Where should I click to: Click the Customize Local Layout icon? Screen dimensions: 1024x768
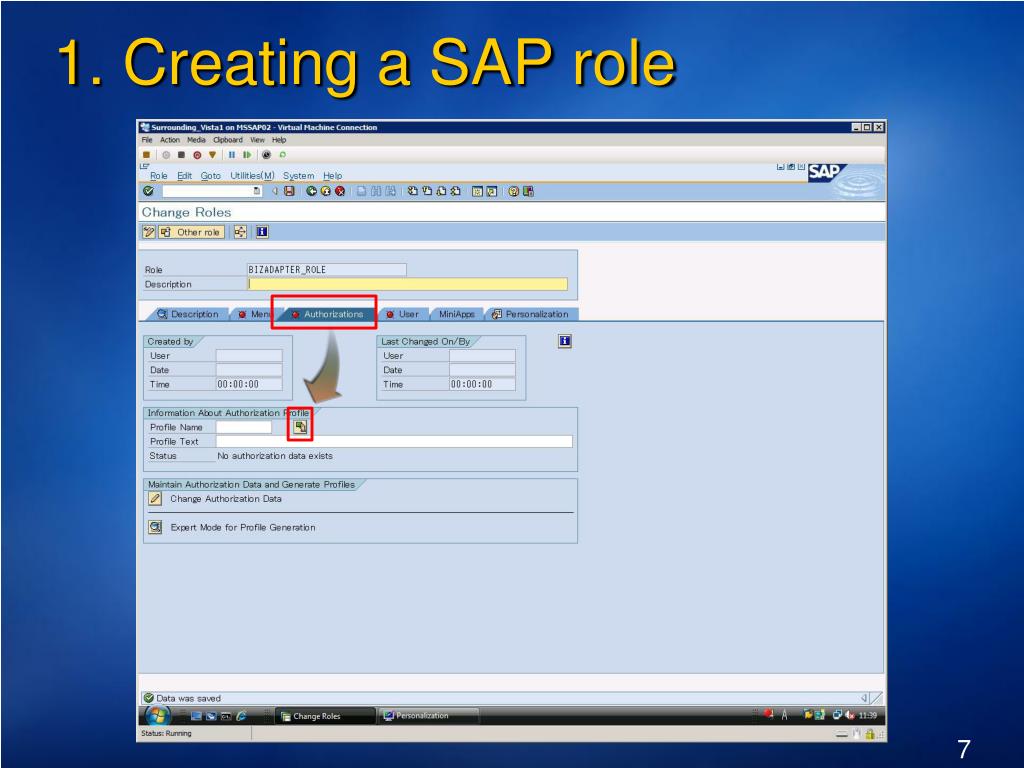click(528, 191)
